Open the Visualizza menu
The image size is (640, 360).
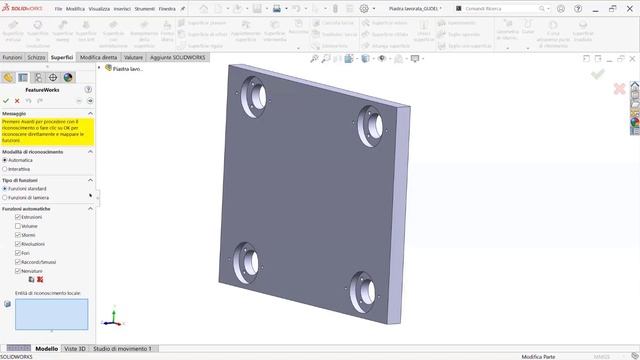click(99, 9)
